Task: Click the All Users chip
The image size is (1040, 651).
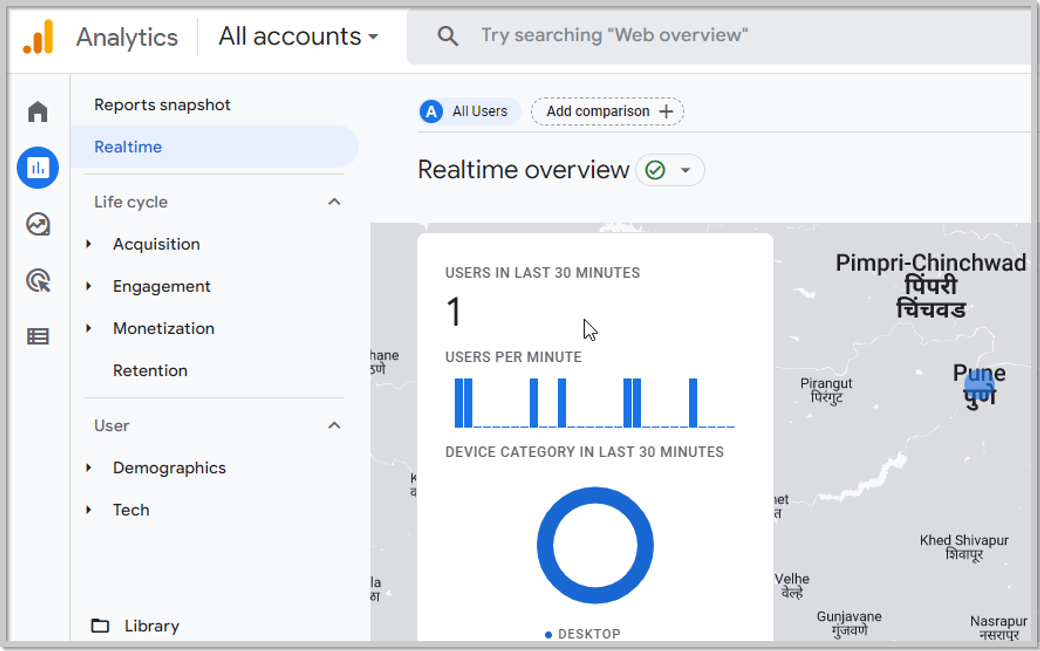Action: click(469, 111)
